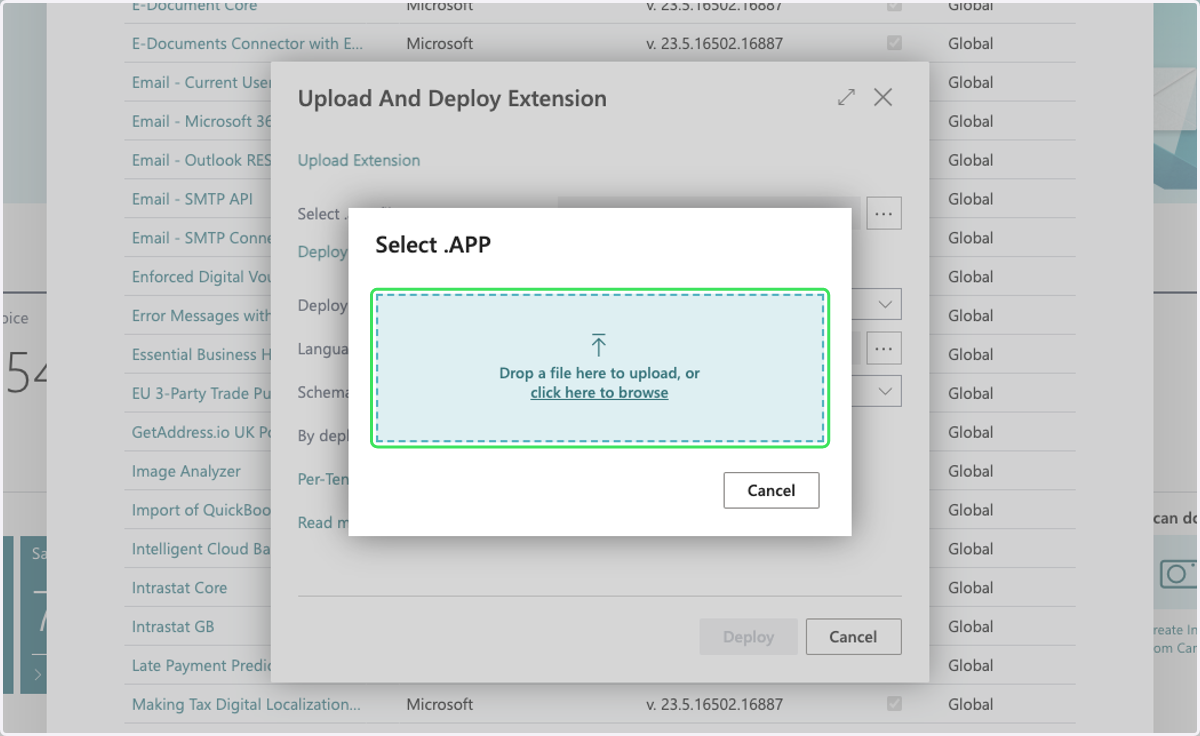
Task: Expand the Schema Sync Mode dropdown
Action: tap(885, 391)
